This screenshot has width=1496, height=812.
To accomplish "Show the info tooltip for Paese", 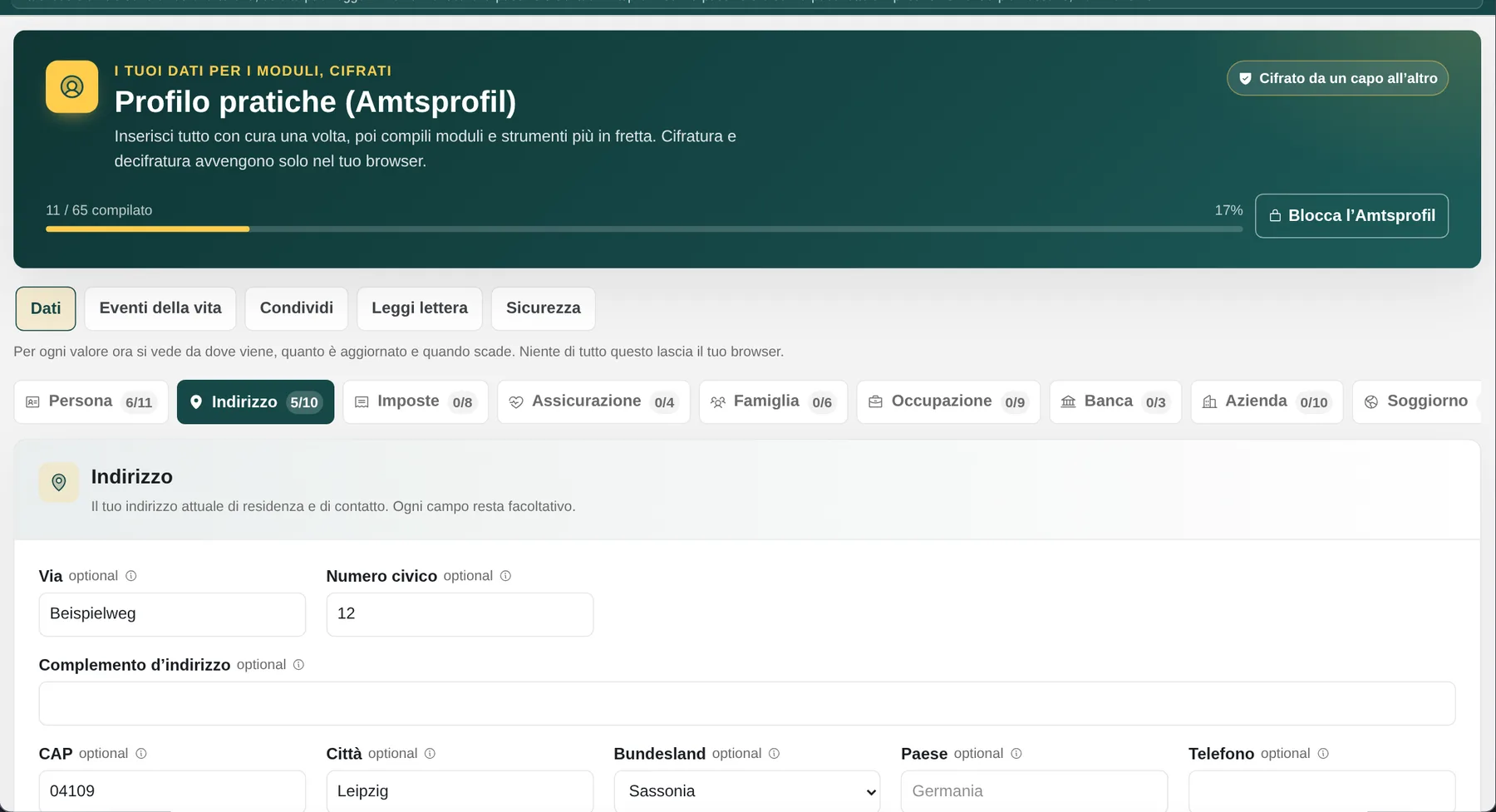I will (1016, 754).
